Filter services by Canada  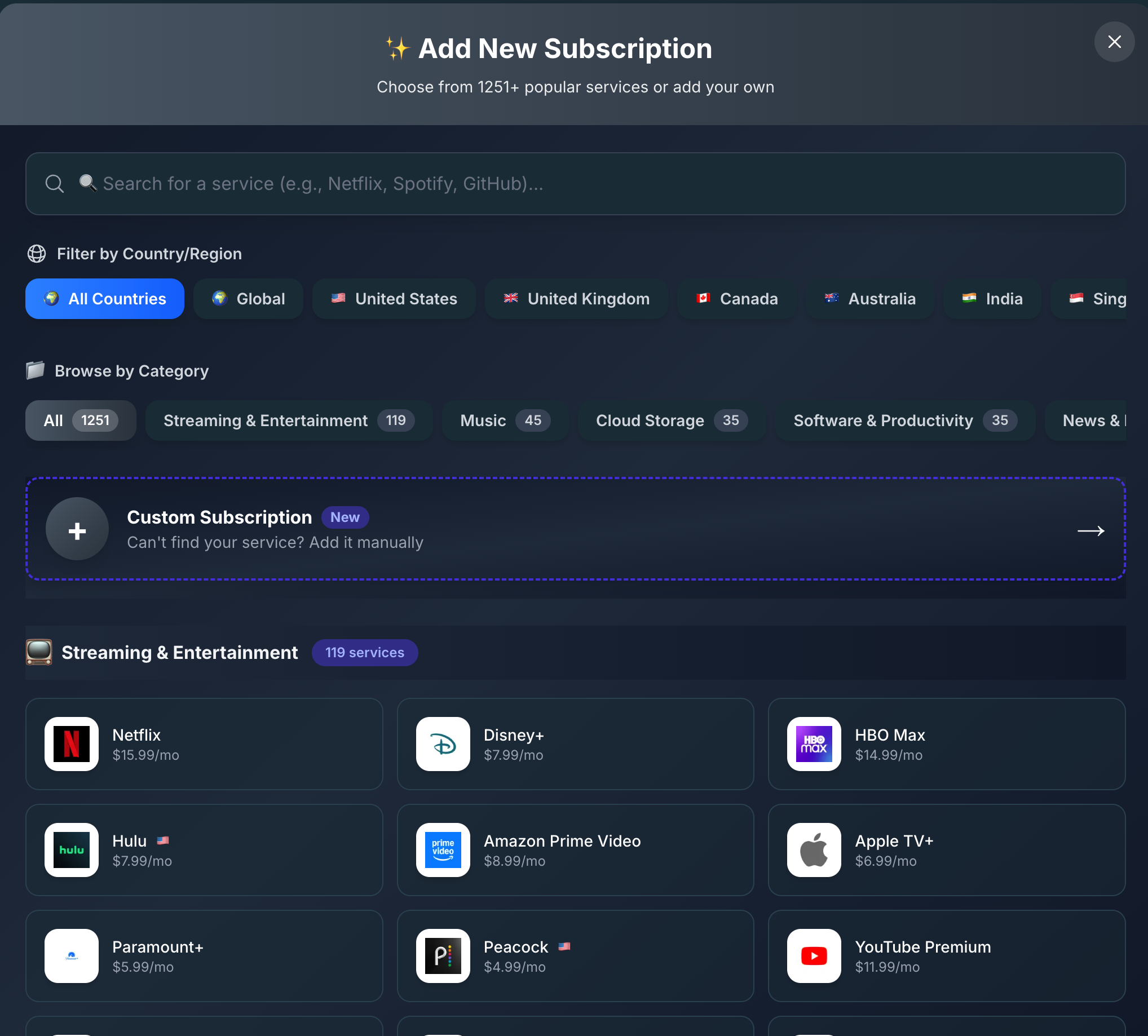(736, 298)
